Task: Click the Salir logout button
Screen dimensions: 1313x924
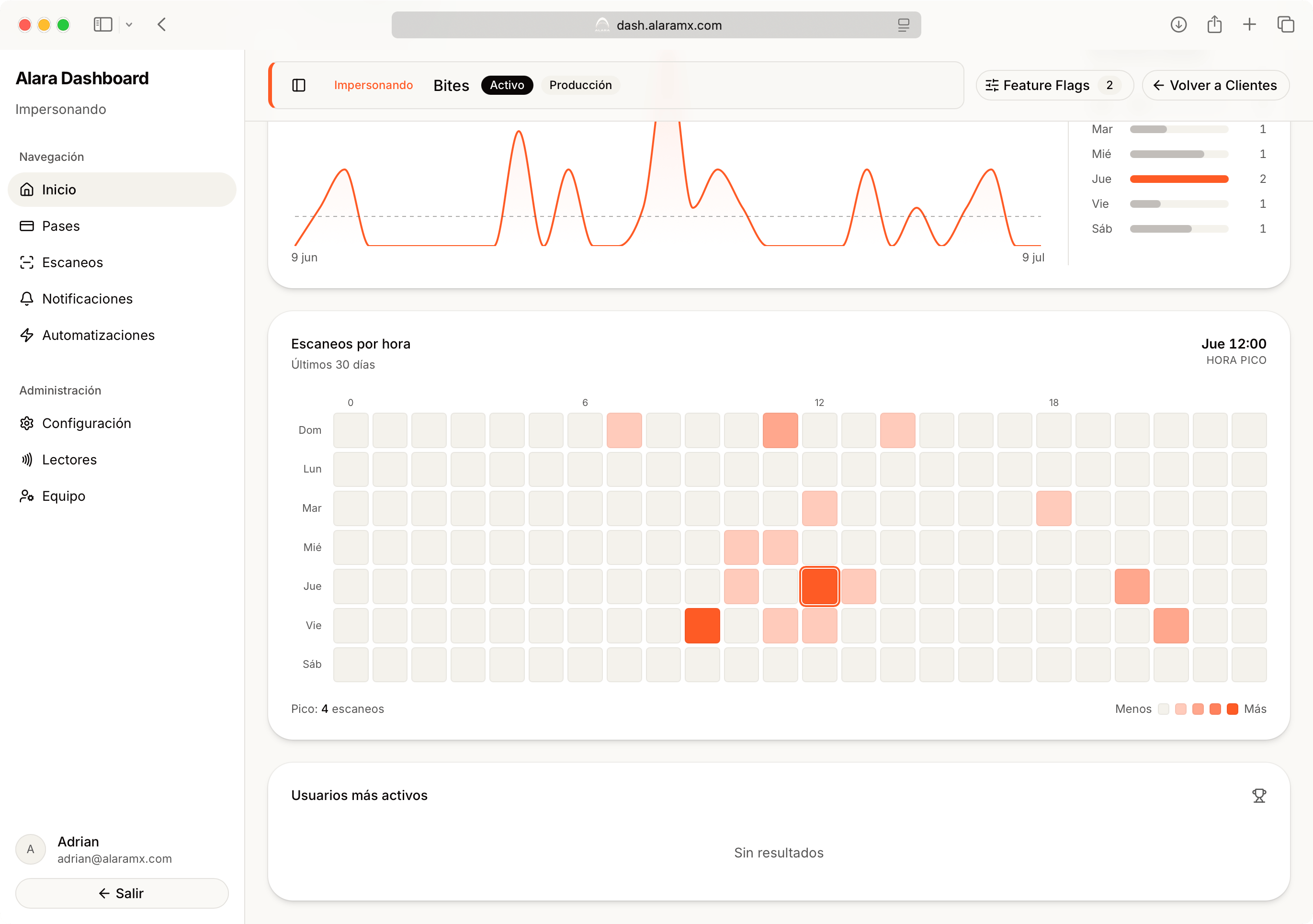Action: (122, 893)
